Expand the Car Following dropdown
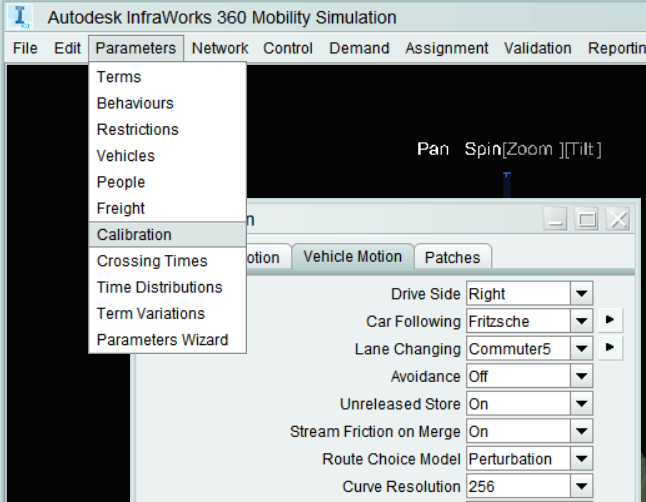The width and height of the screenshot is (646, 502). (x=581, y=321)
